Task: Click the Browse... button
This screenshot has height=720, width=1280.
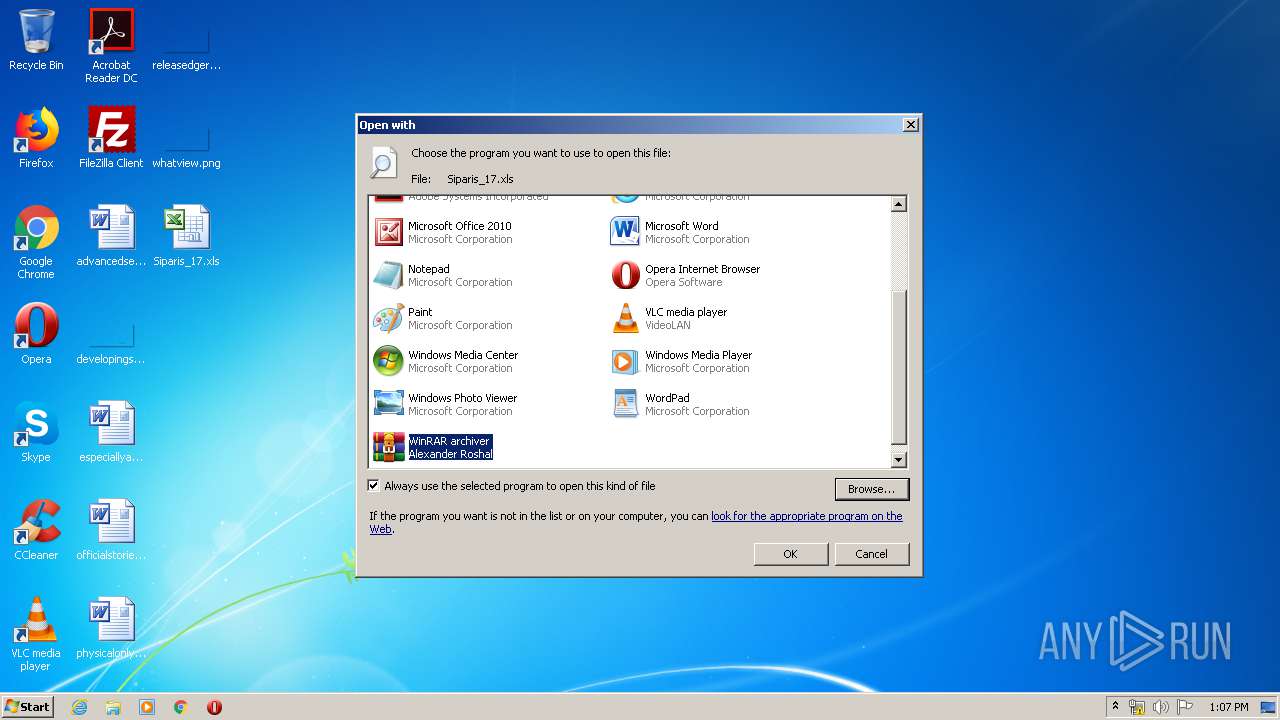Action: (872, 489)
